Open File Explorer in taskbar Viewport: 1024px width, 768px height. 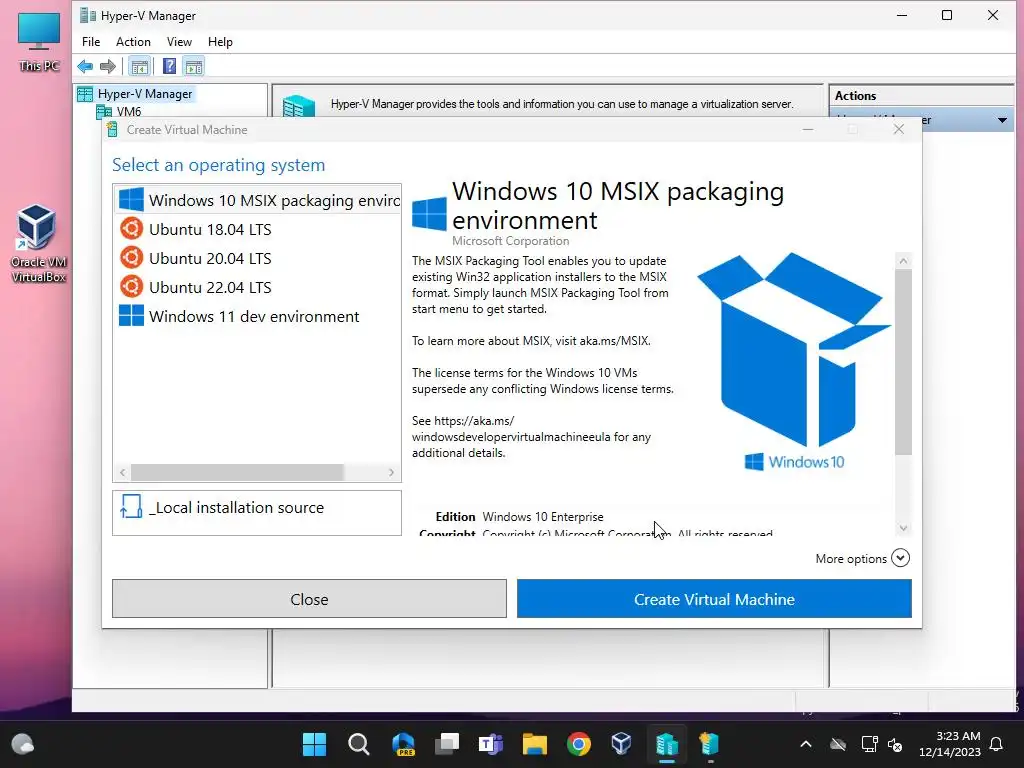534,744
